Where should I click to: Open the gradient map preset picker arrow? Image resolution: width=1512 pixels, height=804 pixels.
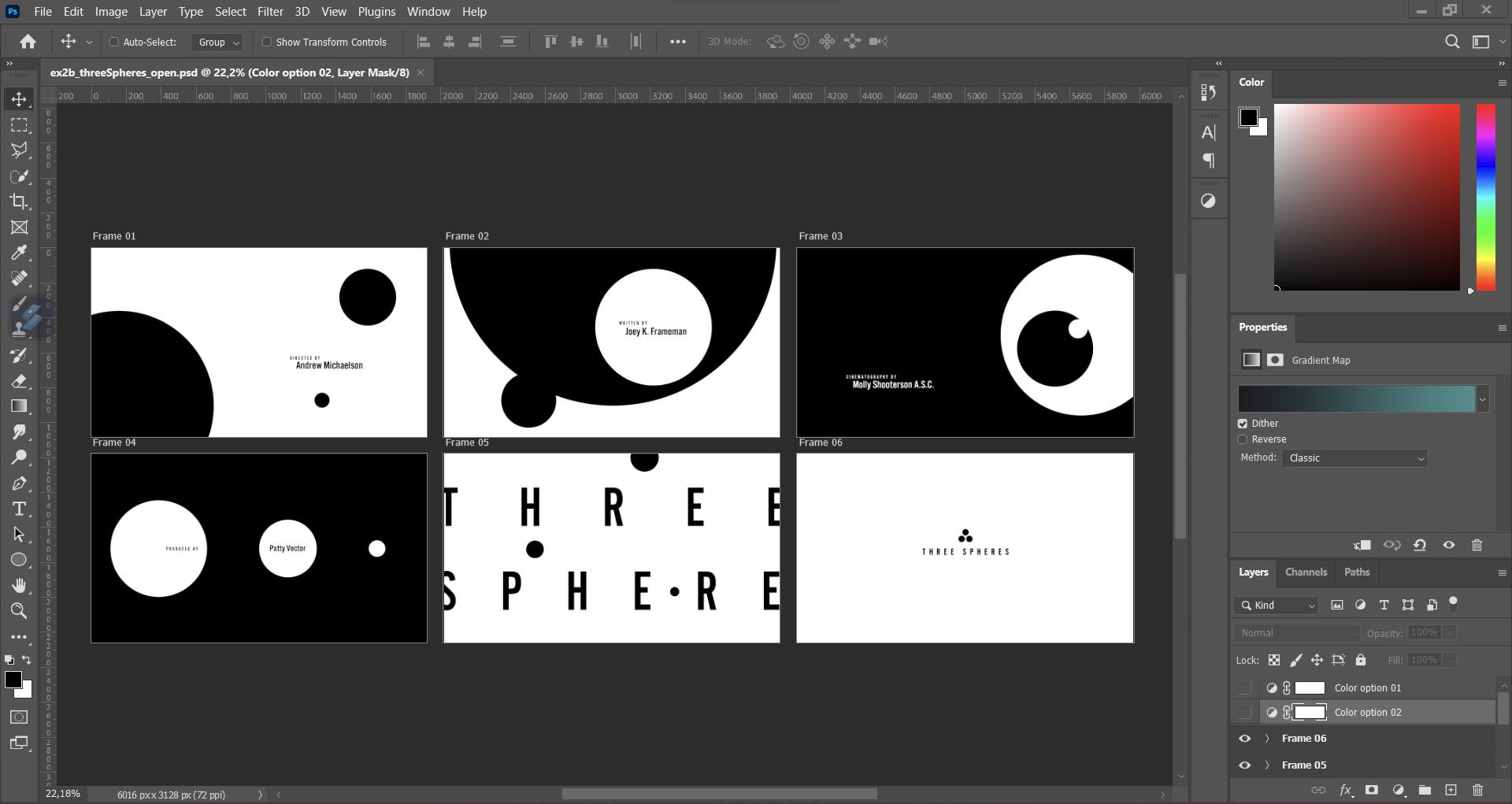pyautogui.click(x=1483, y=399)
